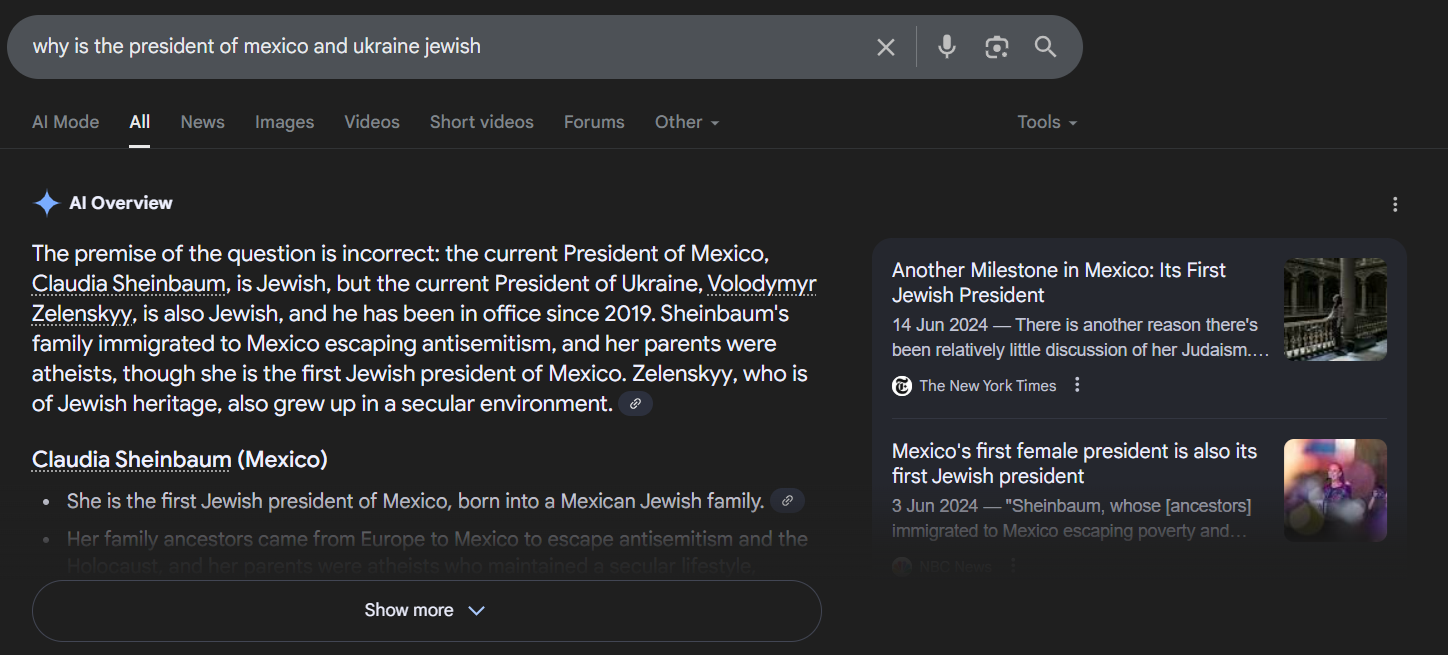Select the All results tab
Viewport: 1448px width, 655px height.
[140, 122]
